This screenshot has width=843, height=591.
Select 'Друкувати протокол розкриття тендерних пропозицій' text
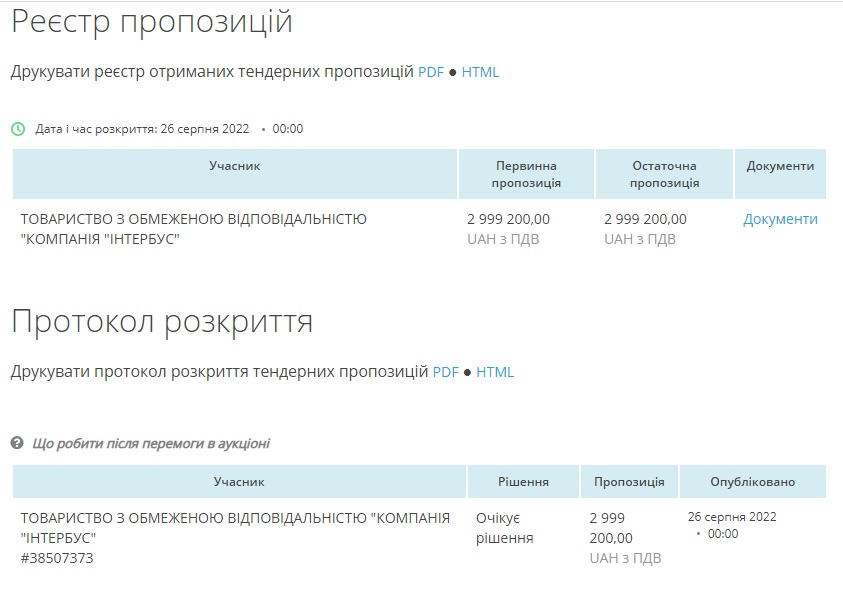[219, 372]
